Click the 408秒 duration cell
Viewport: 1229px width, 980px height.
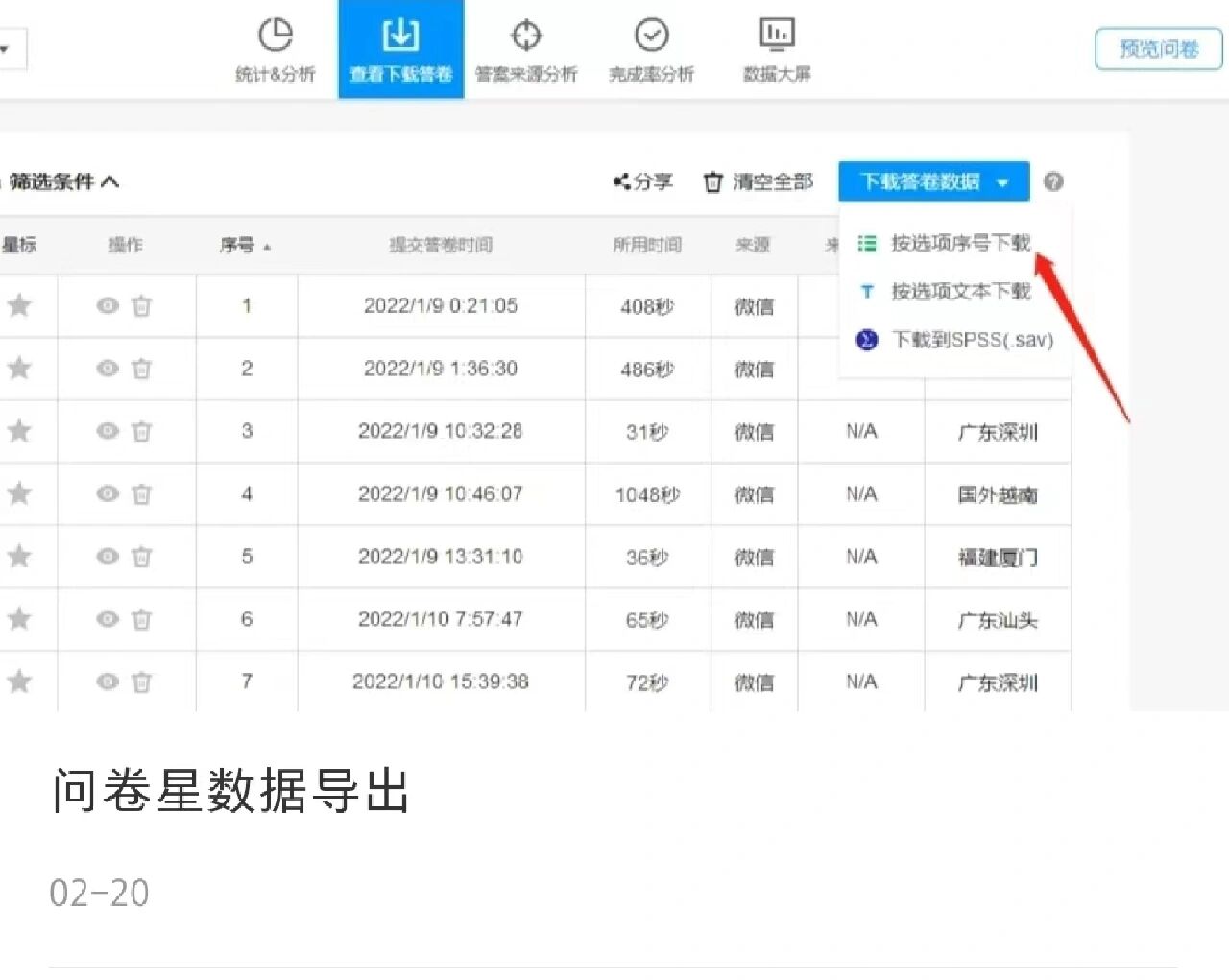pyautogui.click(x=647, y=306)
